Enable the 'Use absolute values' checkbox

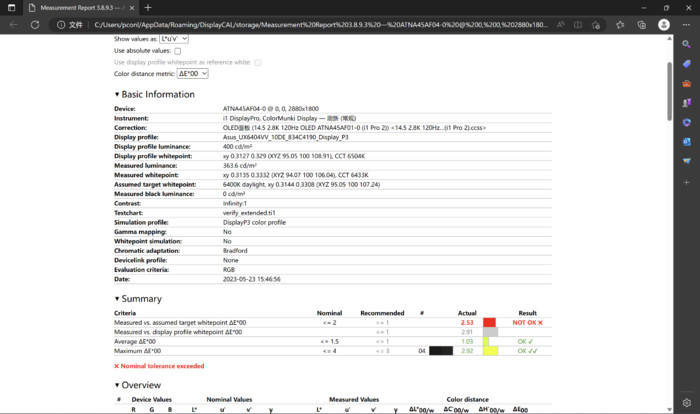coord(178,50)
